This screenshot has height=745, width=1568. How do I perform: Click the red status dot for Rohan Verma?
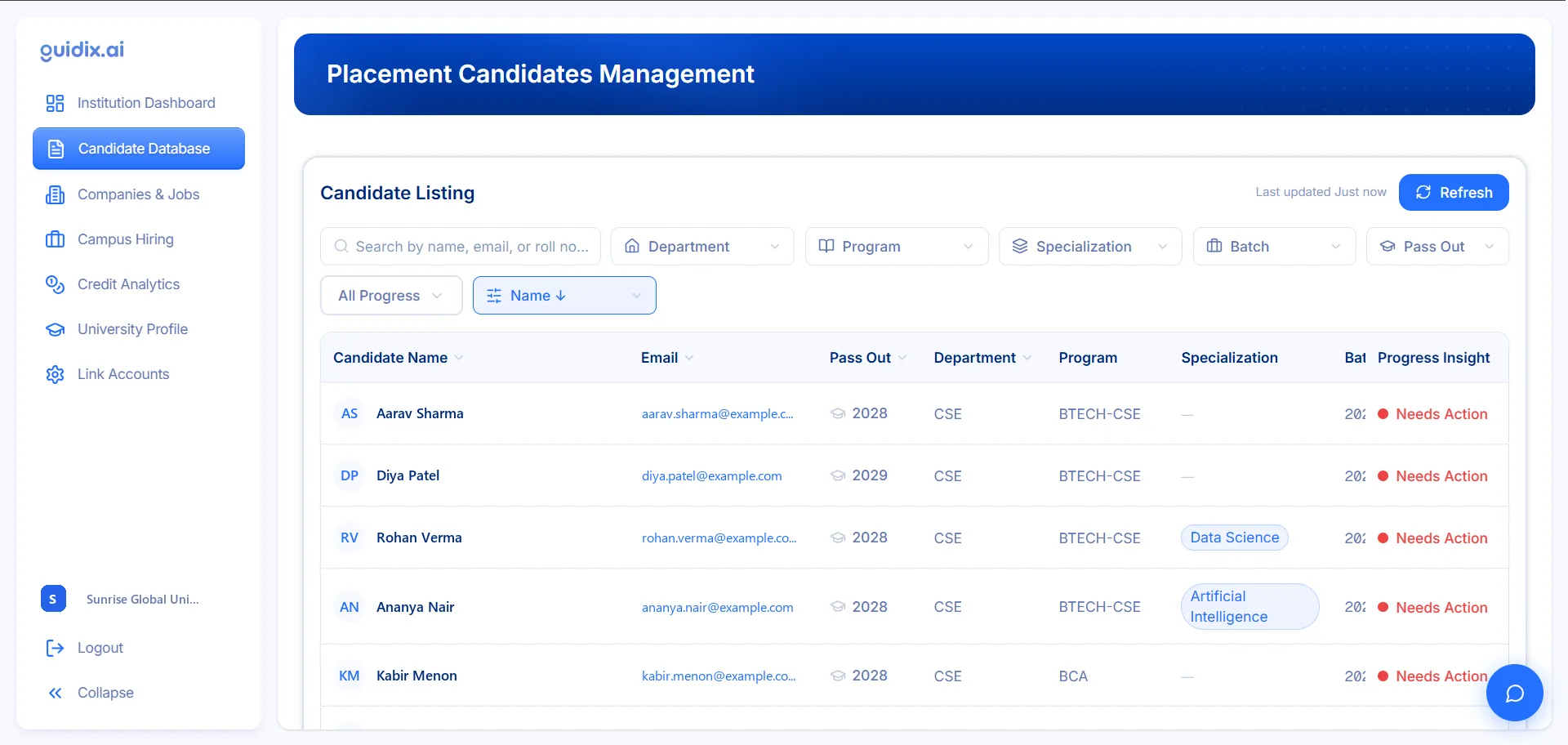(x=1383, y=538)
